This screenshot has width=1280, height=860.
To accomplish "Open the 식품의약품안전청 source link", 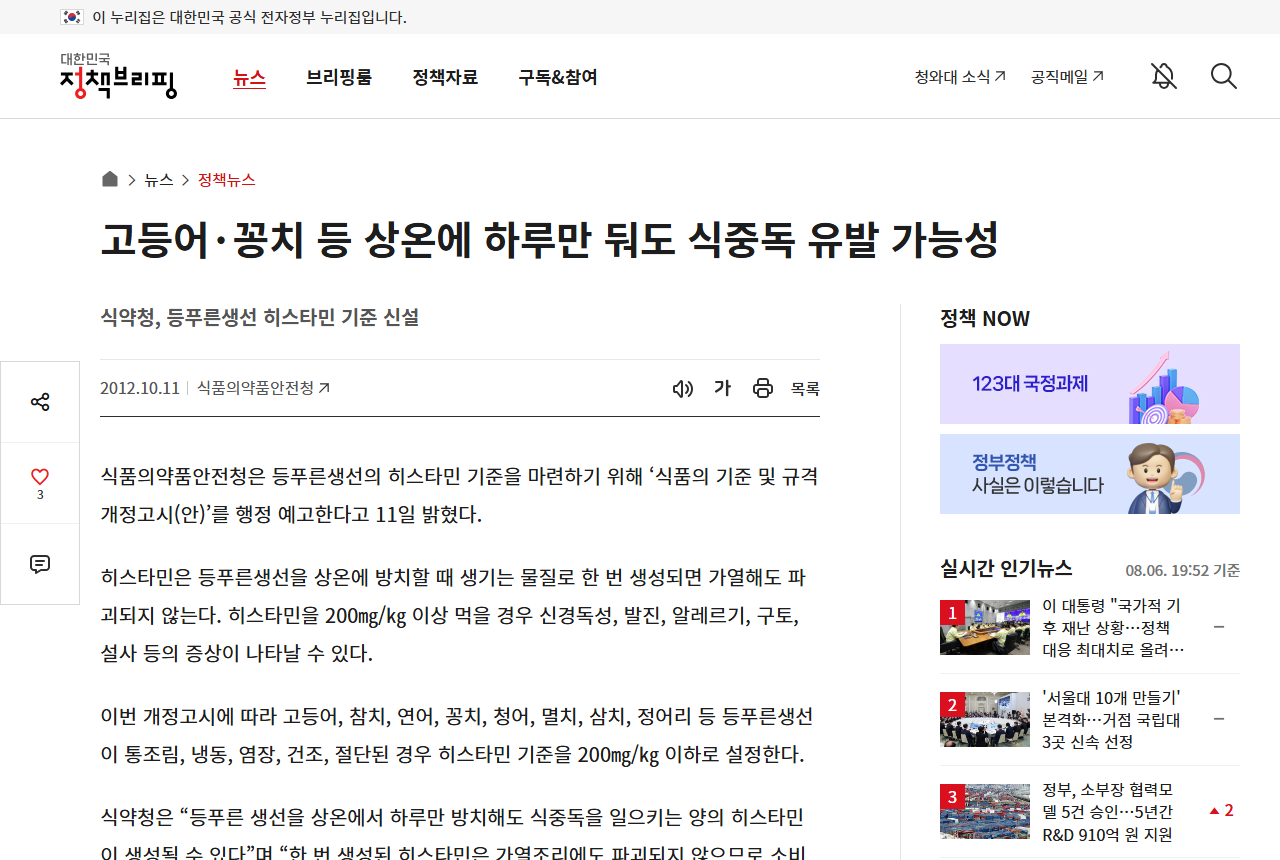I will (x=263, y=388).
